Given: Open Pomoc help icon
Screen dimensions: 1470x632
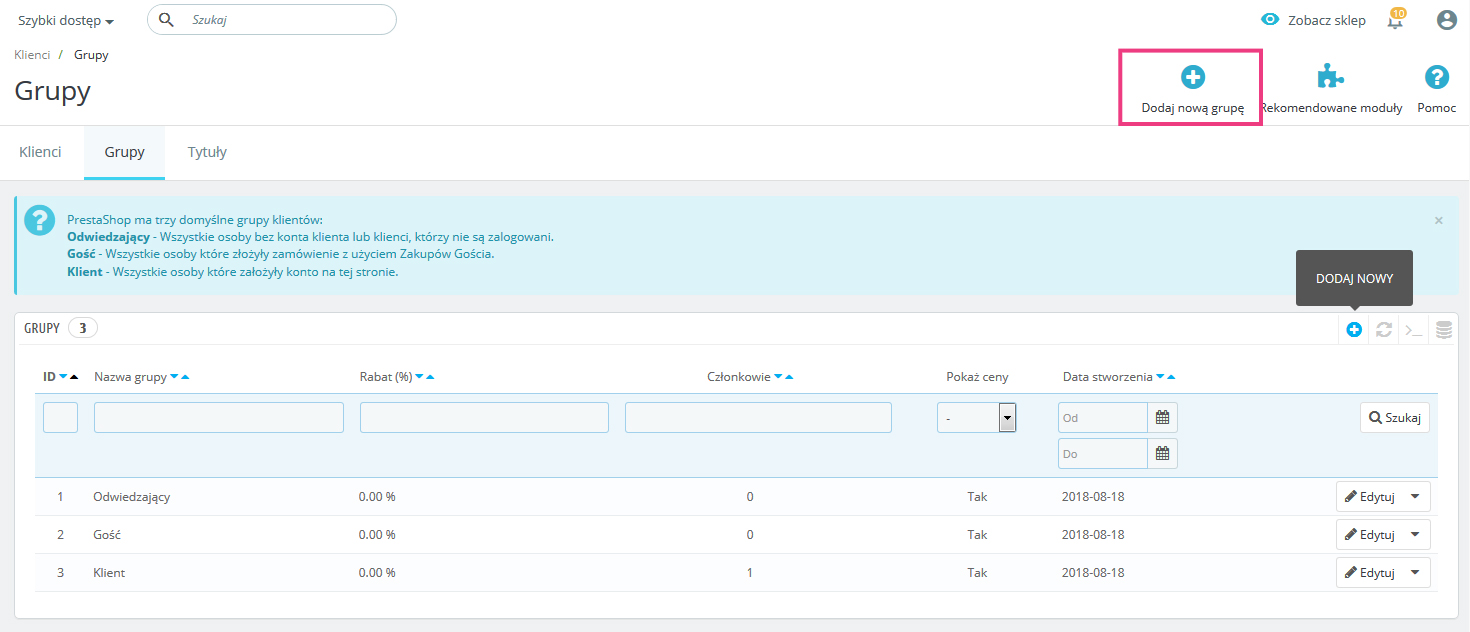Looking at the screenshot, I should click(1436, 77).
